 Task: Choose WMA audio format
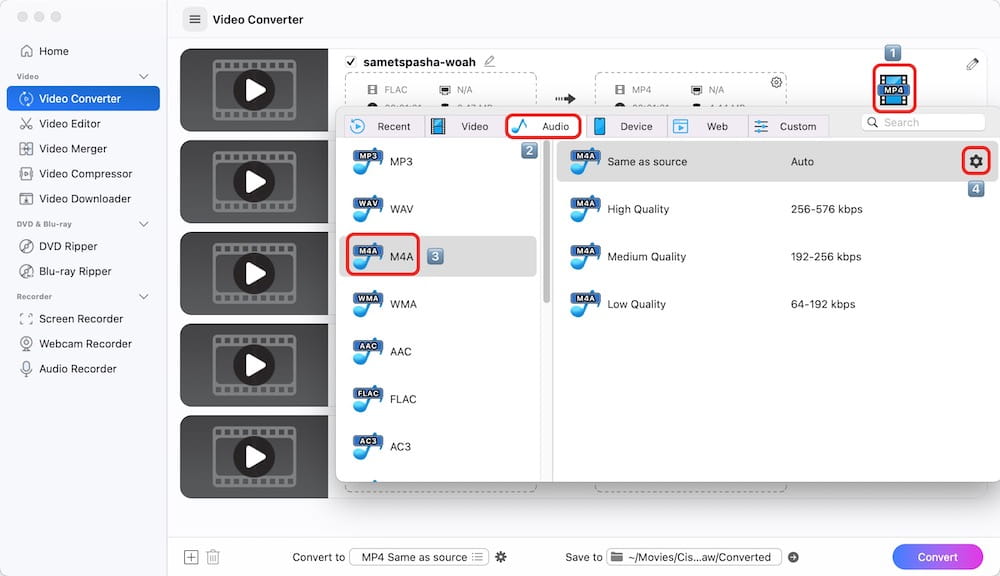[x=438, y=304]
